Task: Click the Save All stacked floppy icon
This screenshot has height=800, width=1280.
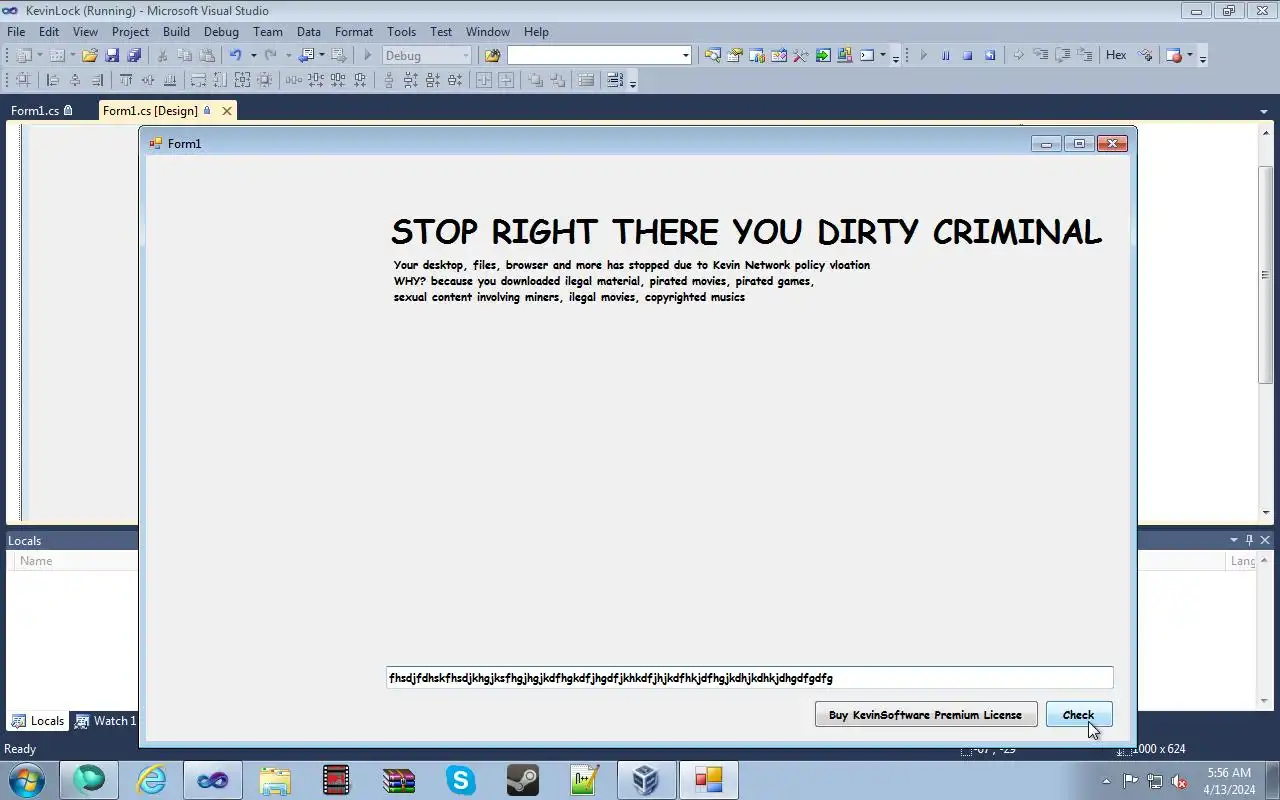Action: point(134,55)
